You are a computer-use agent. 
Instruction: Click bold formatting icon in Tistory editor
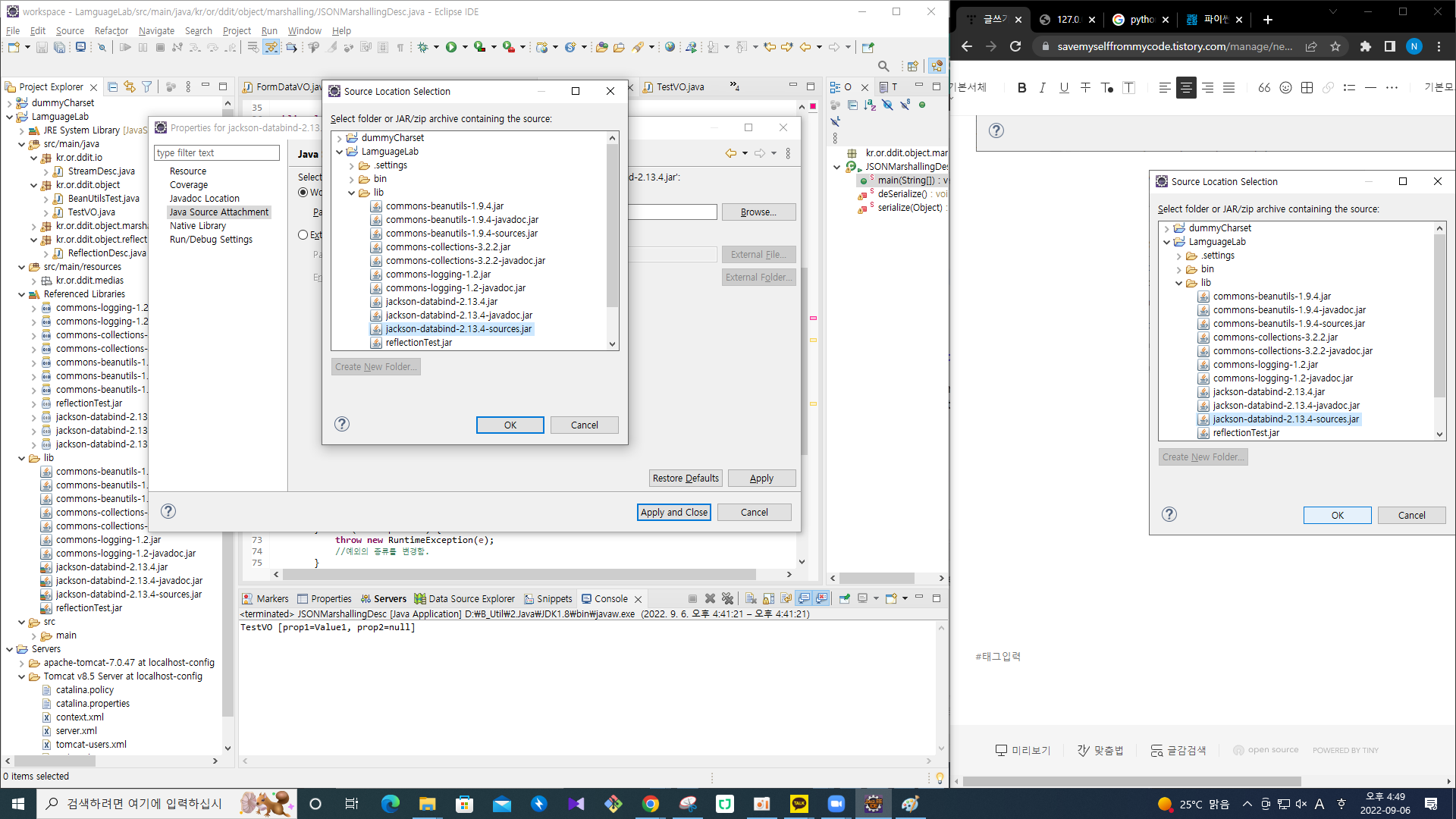click(1021, 88)
